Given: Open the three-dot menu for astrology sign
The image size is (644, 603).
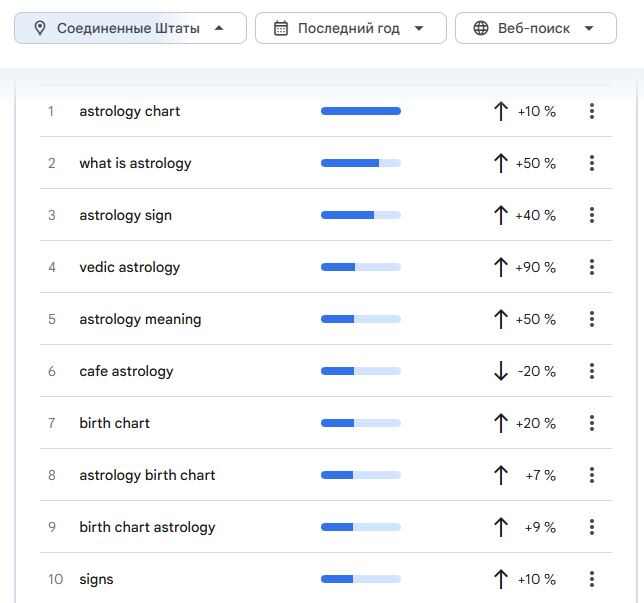Looking at the screenshot, I should pyautogui.click(x=592, y=215).
